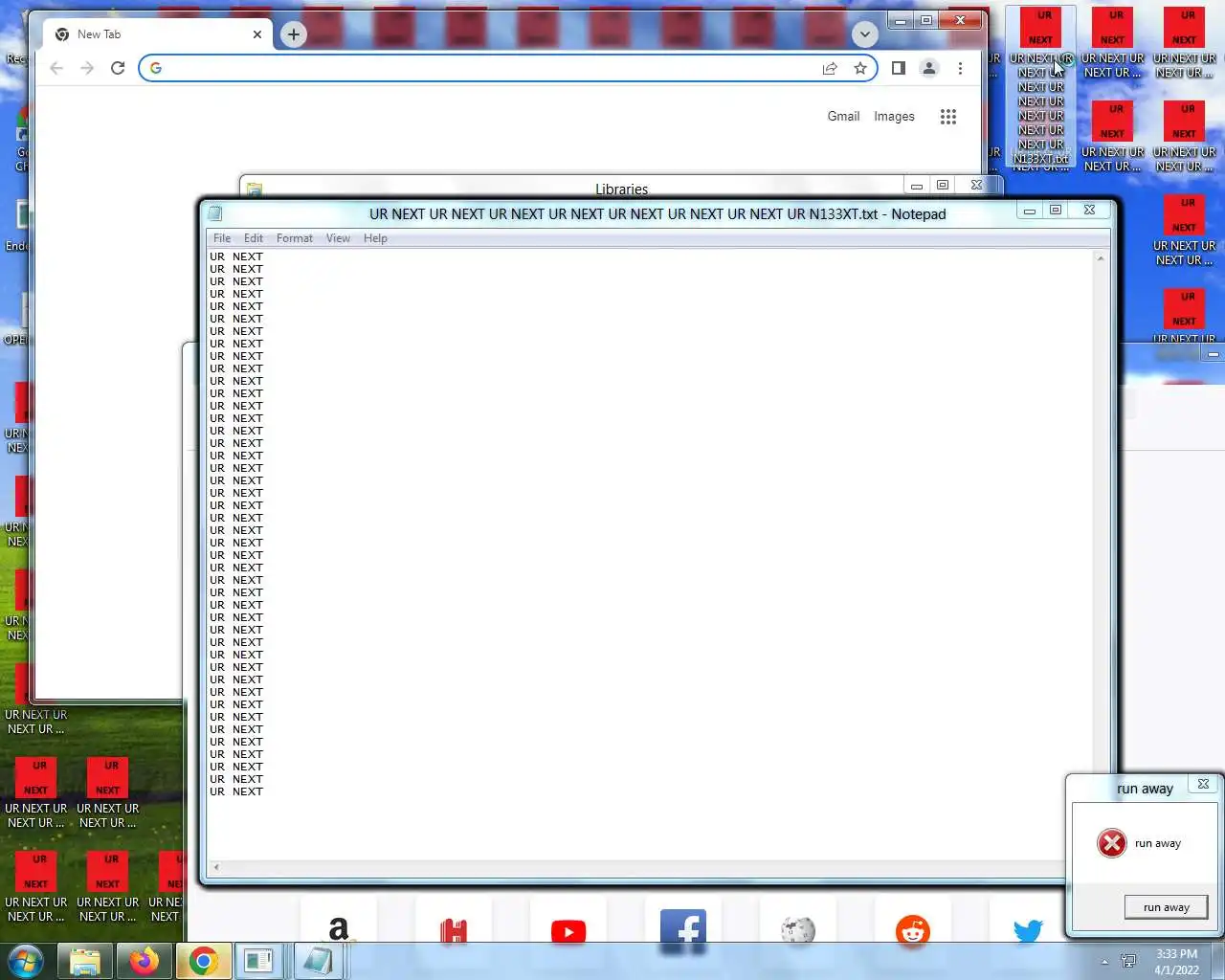1225x980 pixels.
Task: Open Firefox from taskbar
Action: (x=145, y=961)
